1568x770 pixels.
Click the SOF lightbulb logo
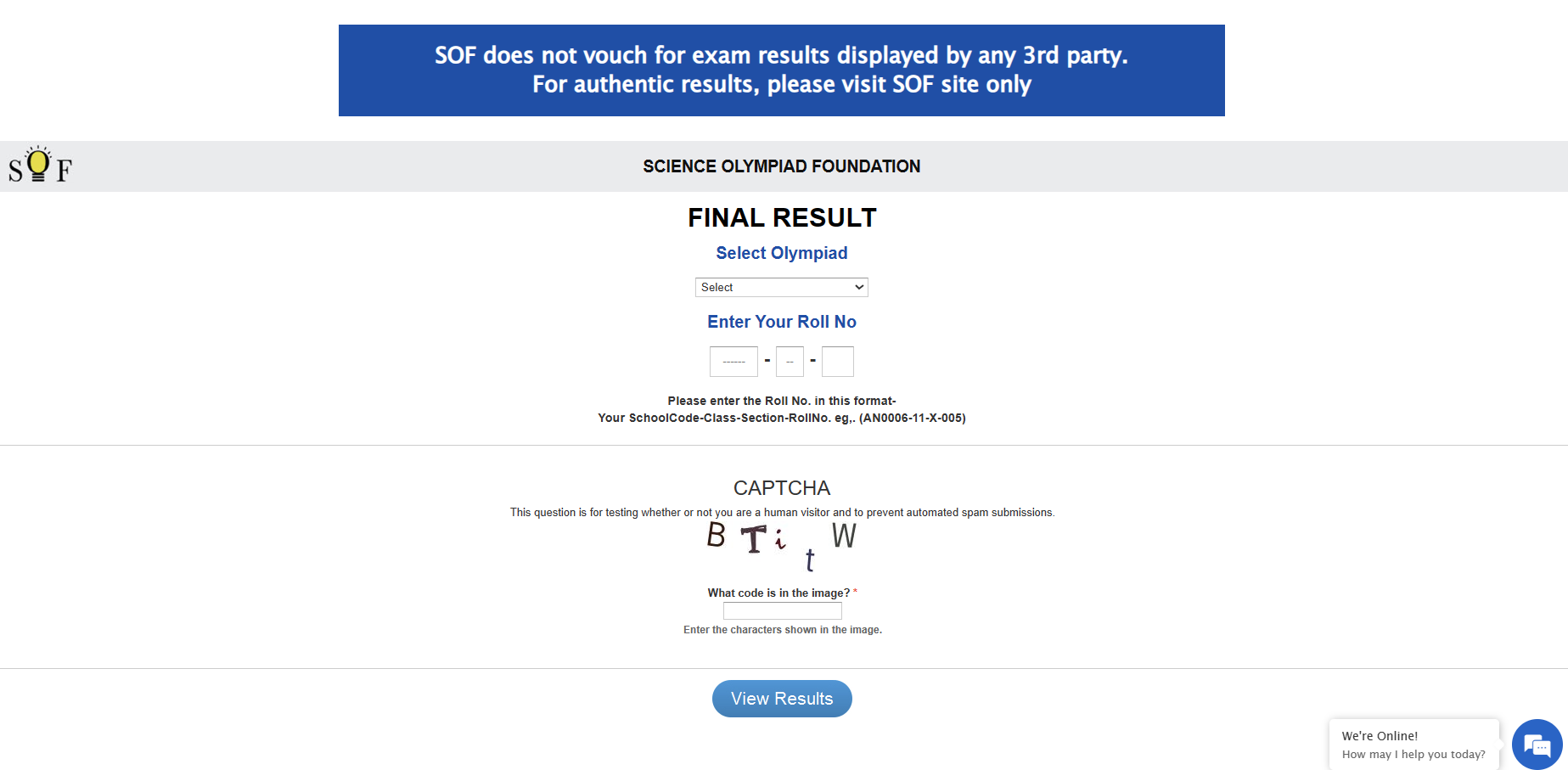pyautogui.click(x=39, y=166)
